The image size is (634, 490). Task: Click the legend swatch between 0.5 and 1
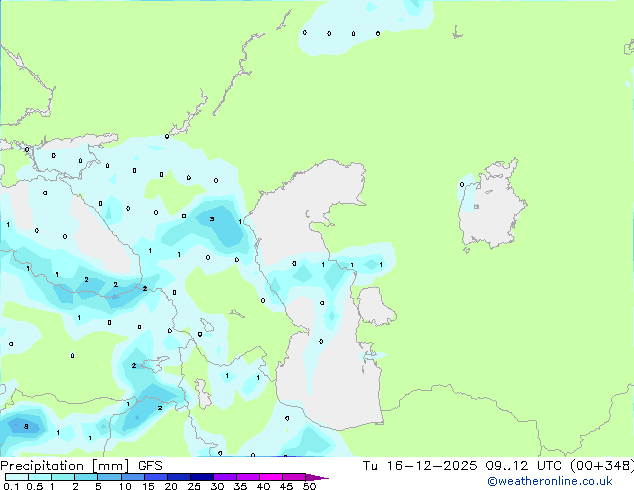point(40,477)
